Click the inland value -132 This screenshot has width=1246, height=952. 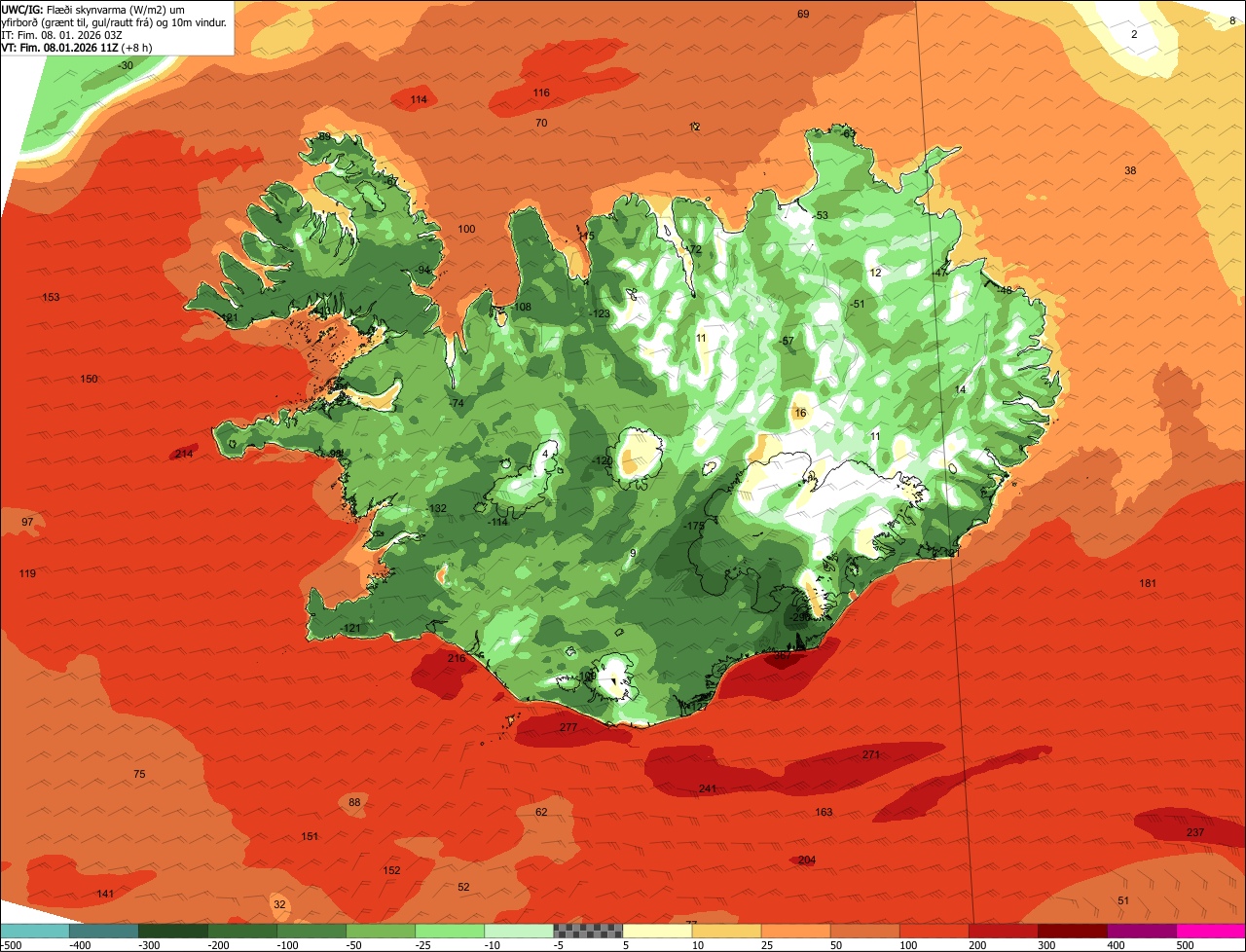(x=437, y=509)
